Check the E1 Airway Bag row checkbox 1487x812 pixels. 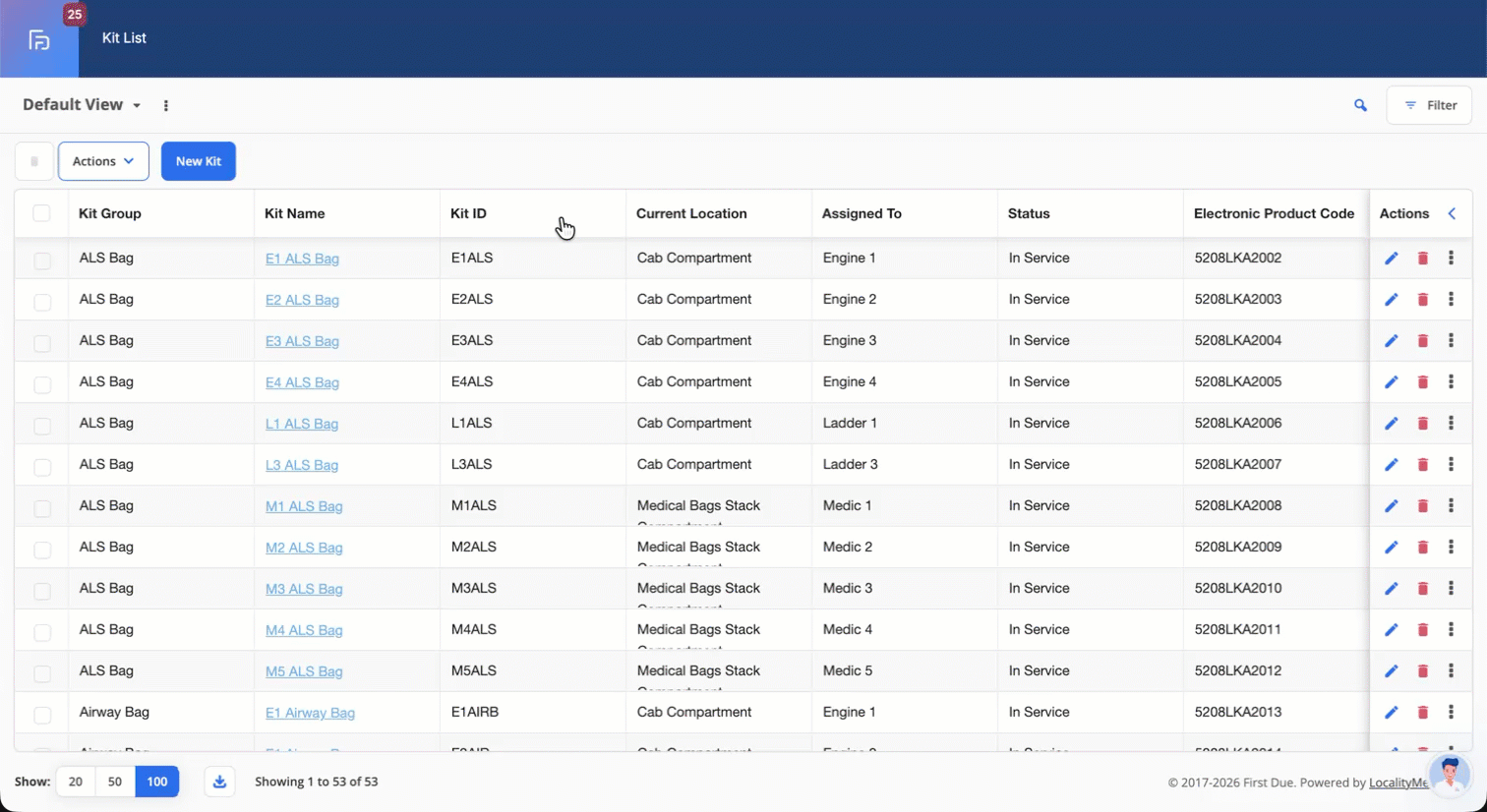[x=41, y=715]
